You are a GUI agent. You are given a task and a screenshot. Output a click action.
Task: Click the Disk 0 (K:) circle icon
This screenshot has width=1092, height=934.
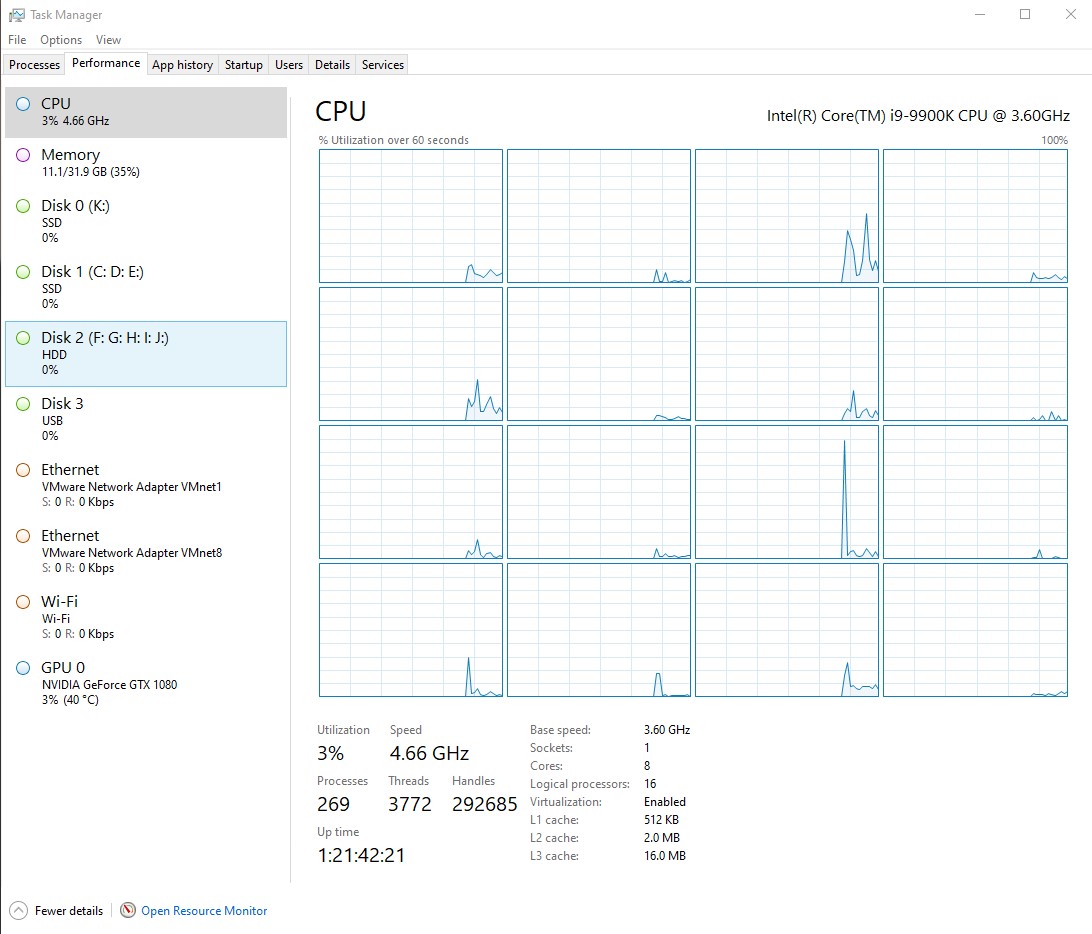tap(23, 206)
